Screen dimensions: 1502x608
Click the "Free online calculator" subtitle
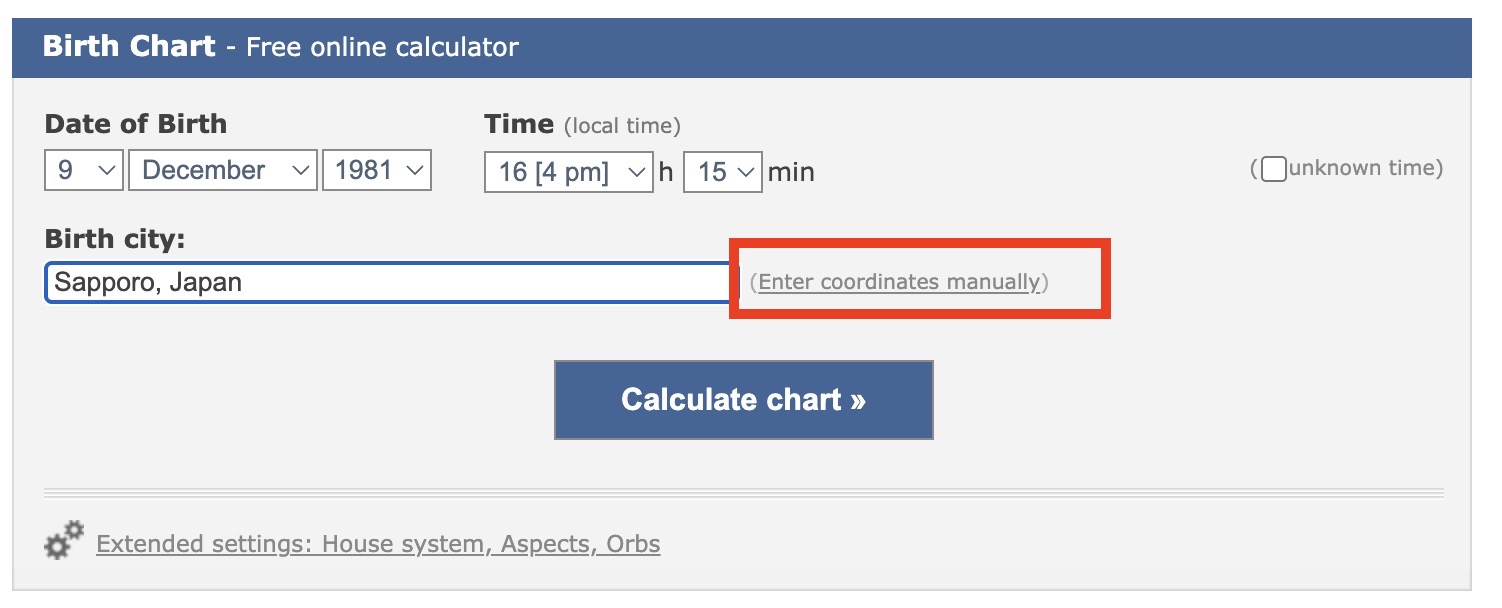point(382,47)
